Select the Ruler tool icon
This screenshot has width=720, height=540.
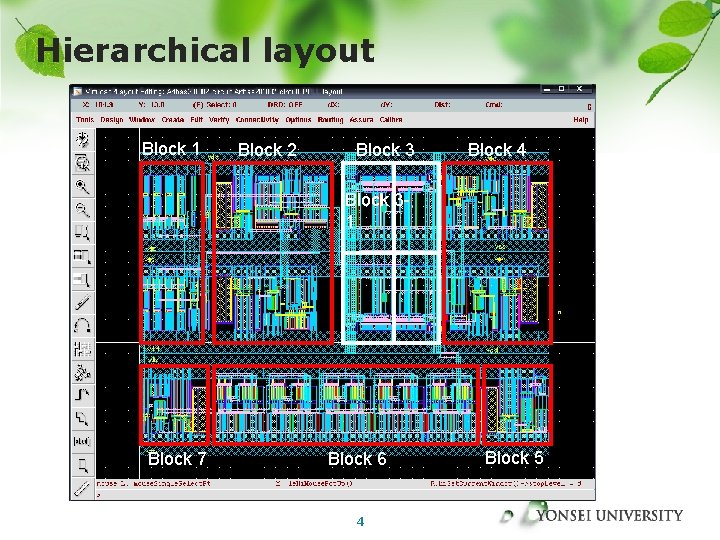pyautogui.click(x=83, y=489)
